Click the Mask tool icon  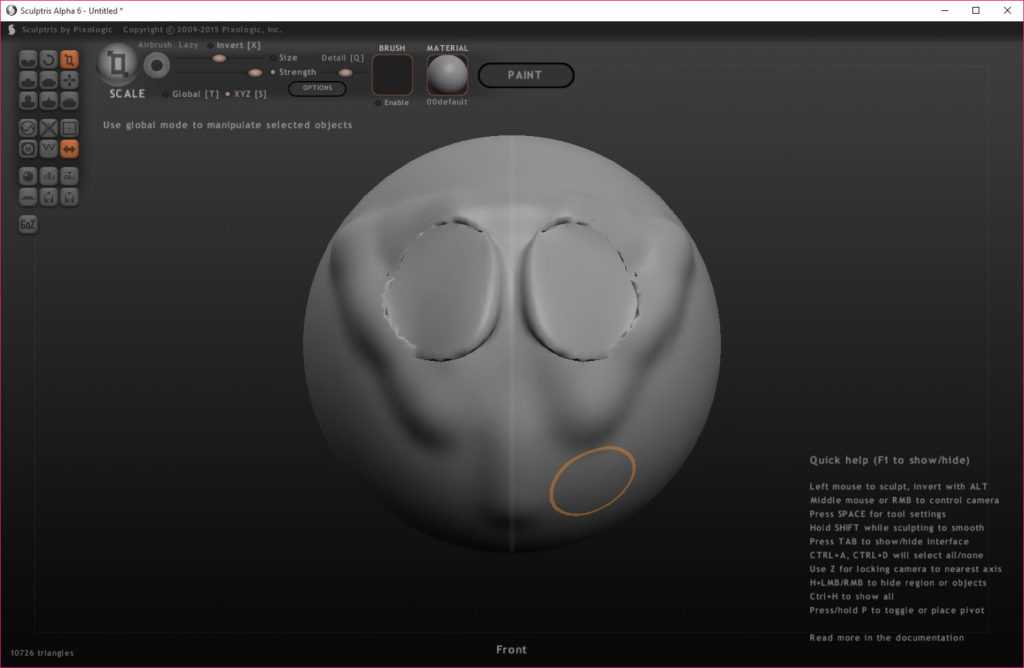pyautogui.click(x=27, y=149)
